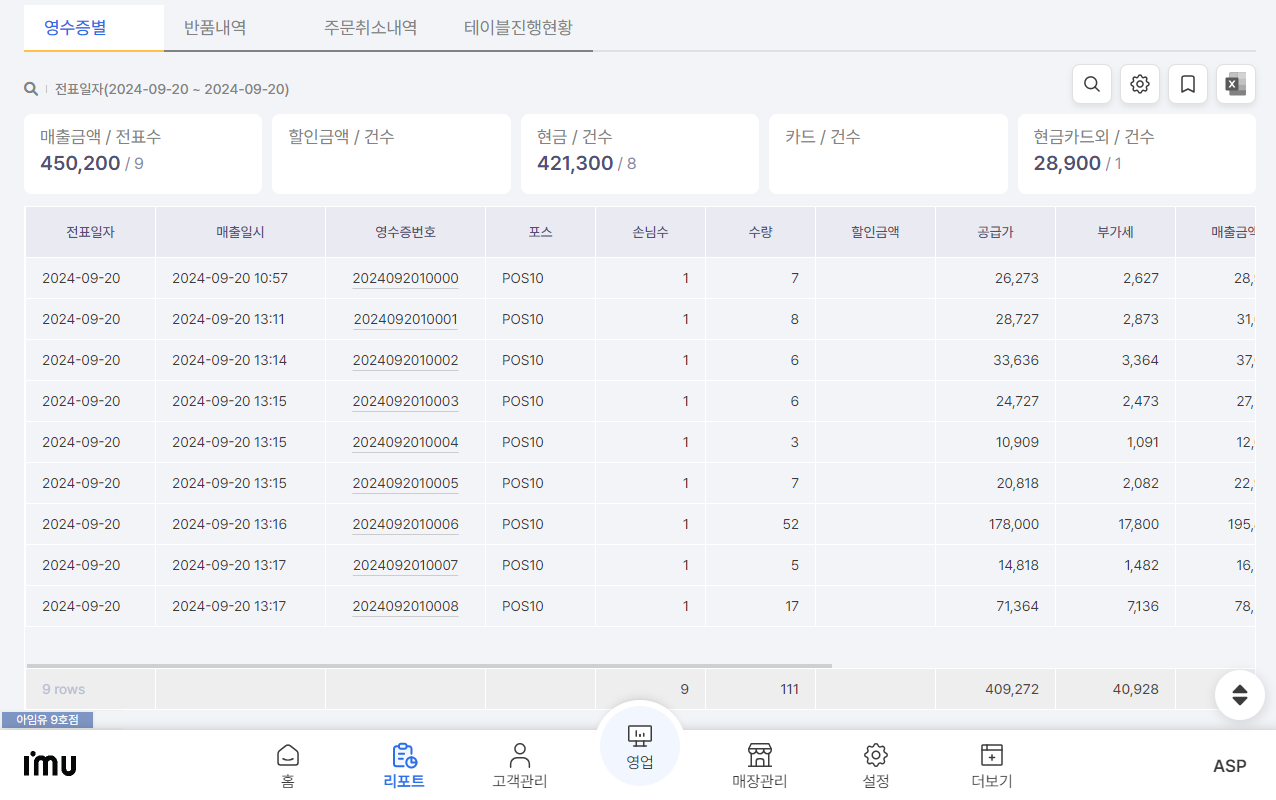1276x800 pixels.
Task: Click the VAT cell showing 1,091
Action: pyautogui.click(x=1116, y=442)
